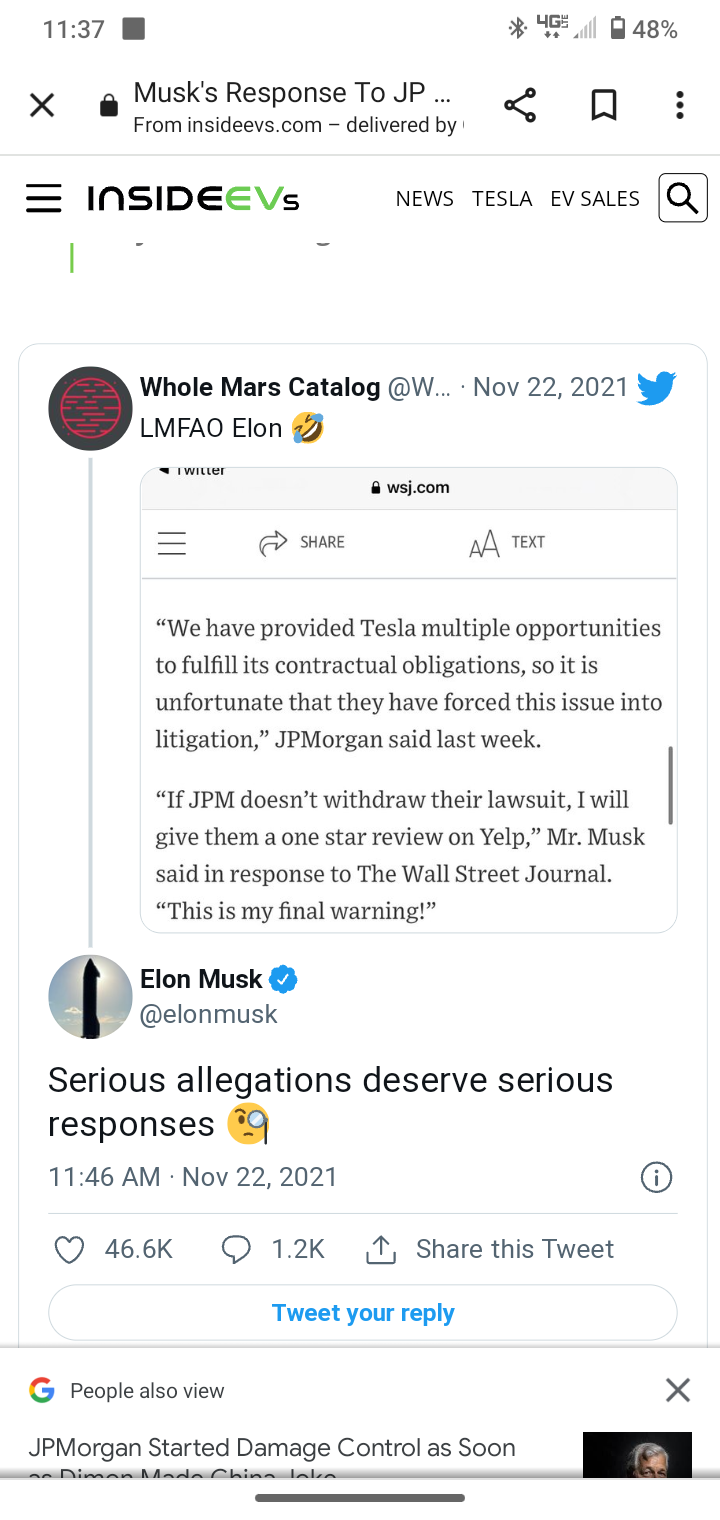Tap the info icon on the tweet
This screenshot has height=1520, width=720.
pyautogui.click(x=656, y=1177)
